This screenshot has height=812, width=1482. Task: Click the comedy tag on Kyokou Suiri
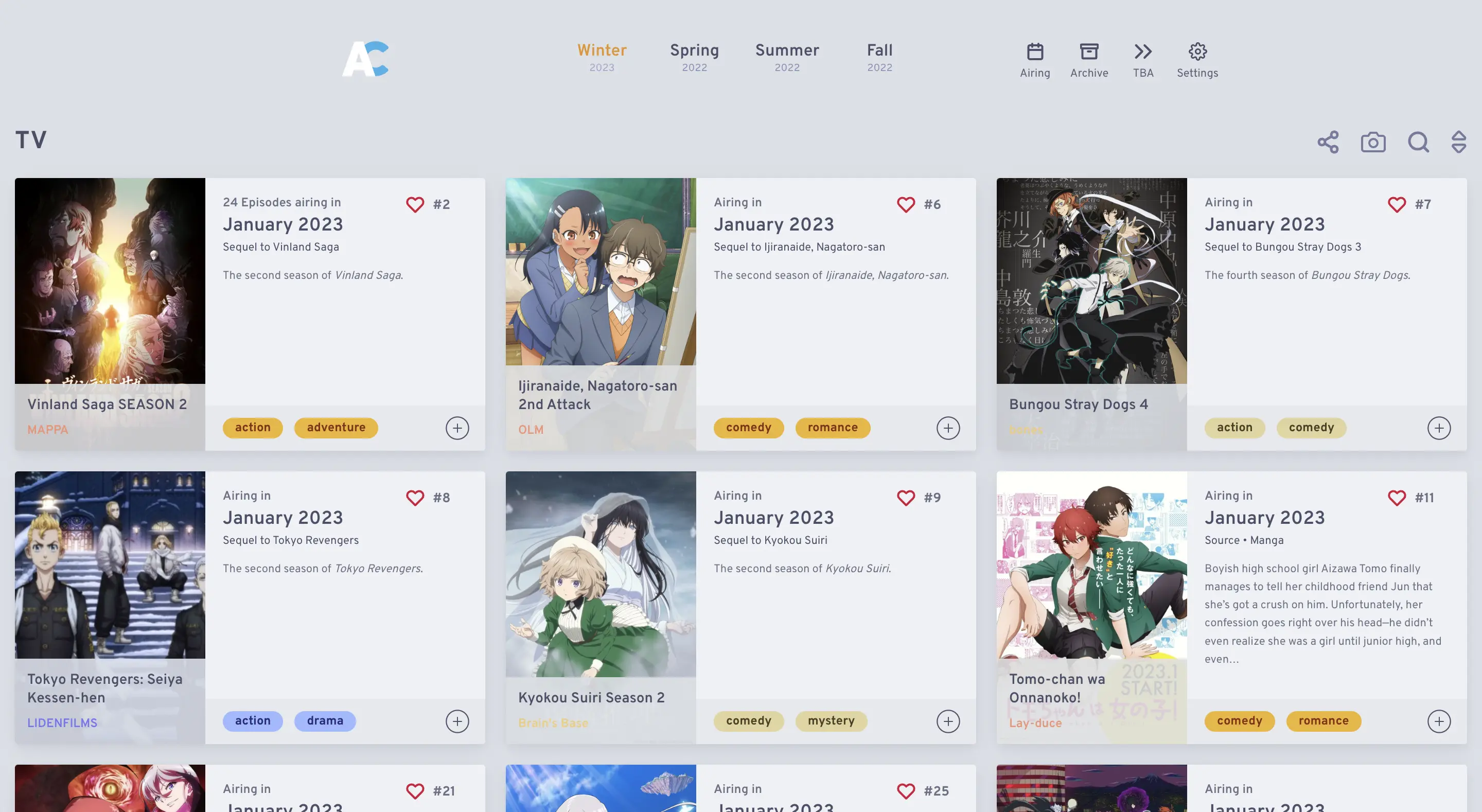749,721
